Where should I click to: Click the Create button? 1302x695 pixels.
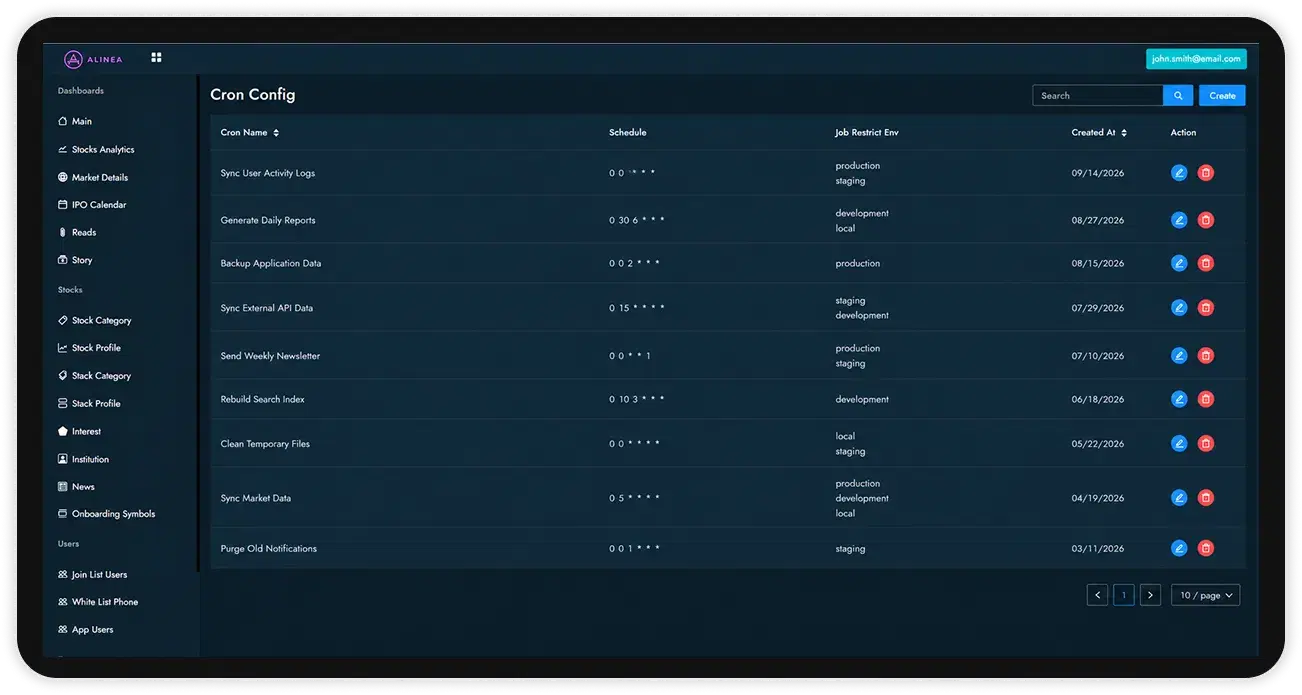click(1222, 96)
